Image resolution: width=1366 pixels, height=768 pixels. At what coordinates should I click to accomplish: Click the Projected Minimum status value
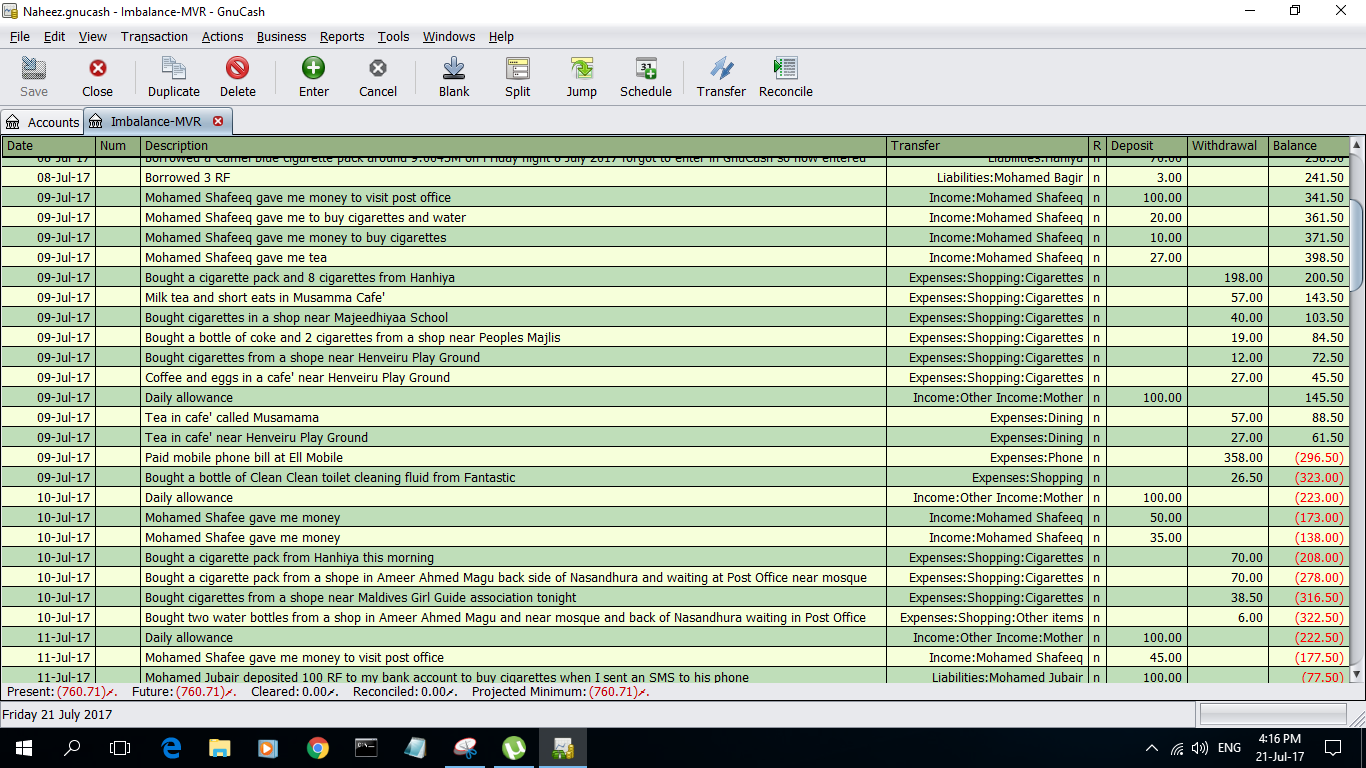click(618, 692)
